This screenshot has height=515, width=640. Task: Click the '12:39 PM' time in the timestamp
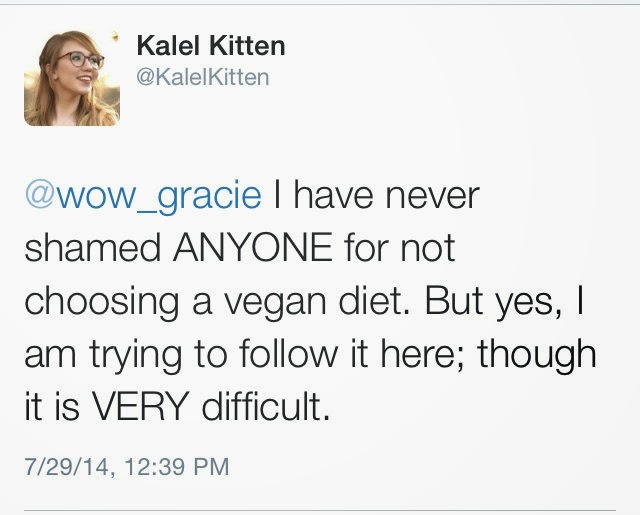175,465
